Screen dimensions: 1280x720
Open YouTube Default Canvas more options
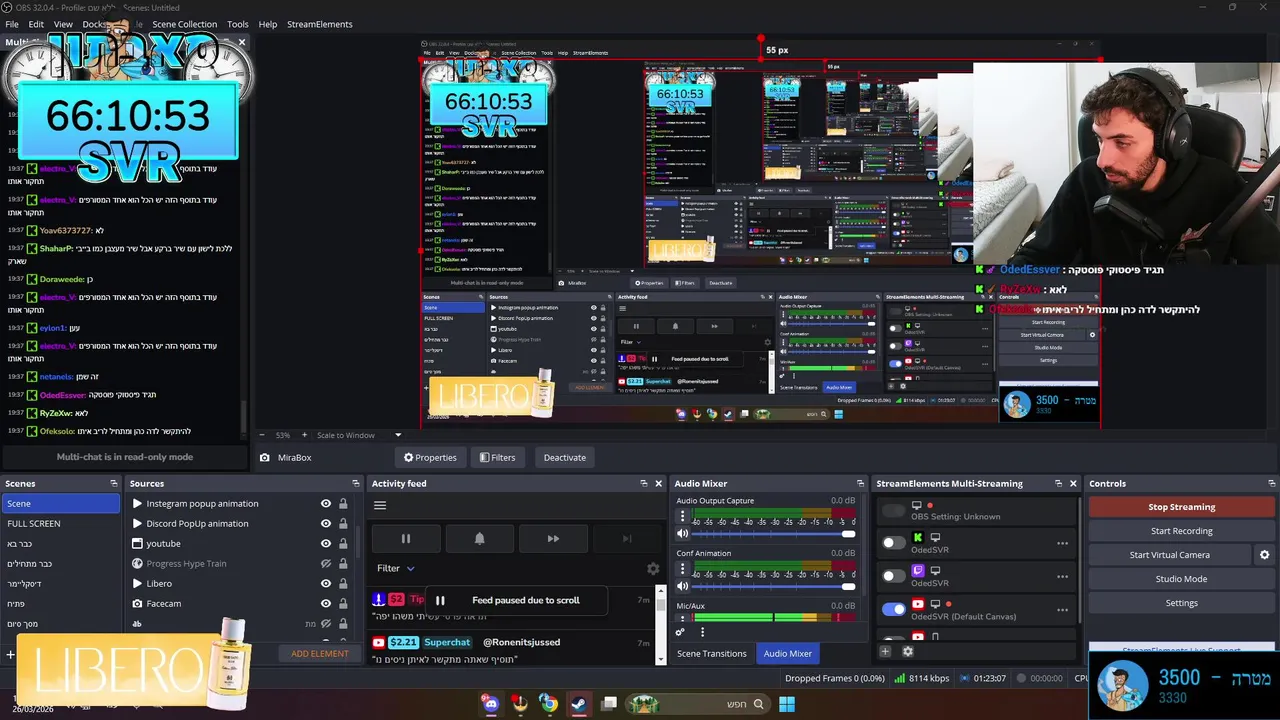pyautogui.click(x=1062, y=610)
